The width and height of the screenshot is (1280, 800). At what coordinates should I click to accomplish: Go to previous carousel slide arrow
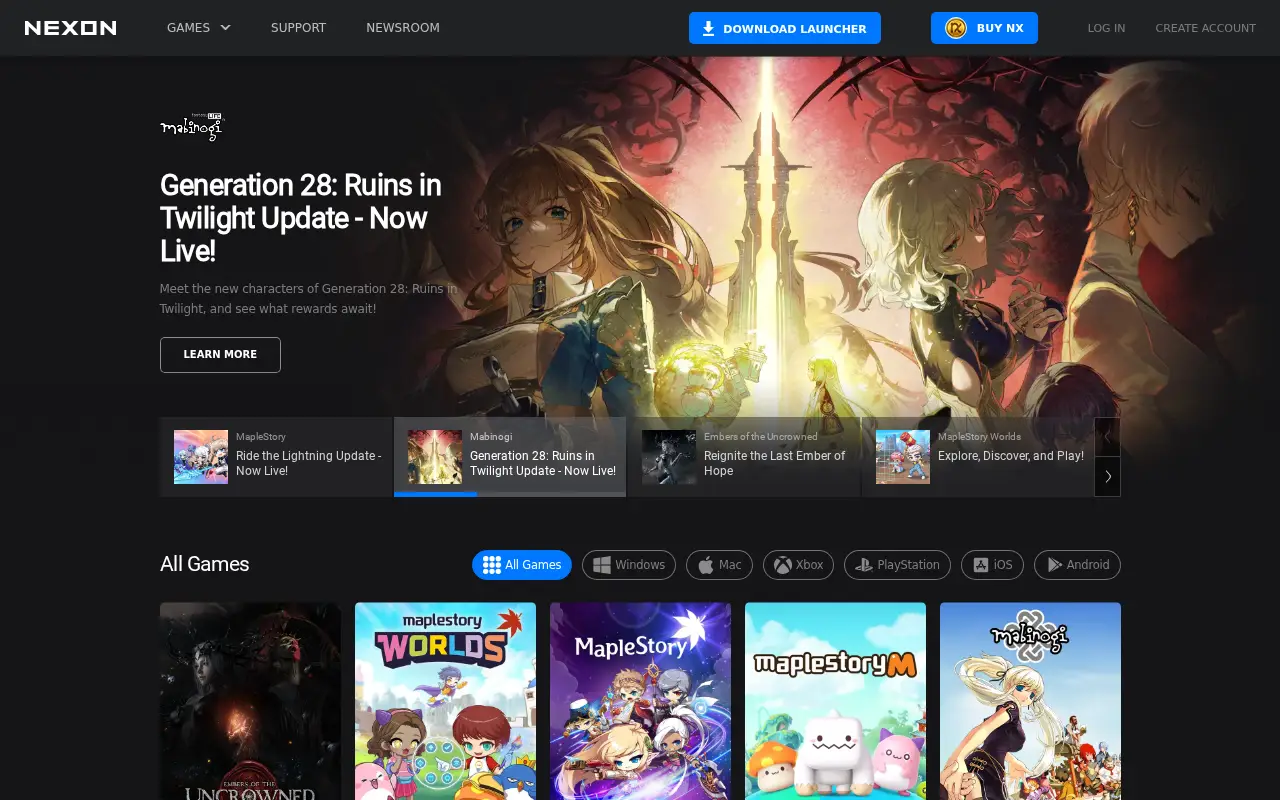1108,437
